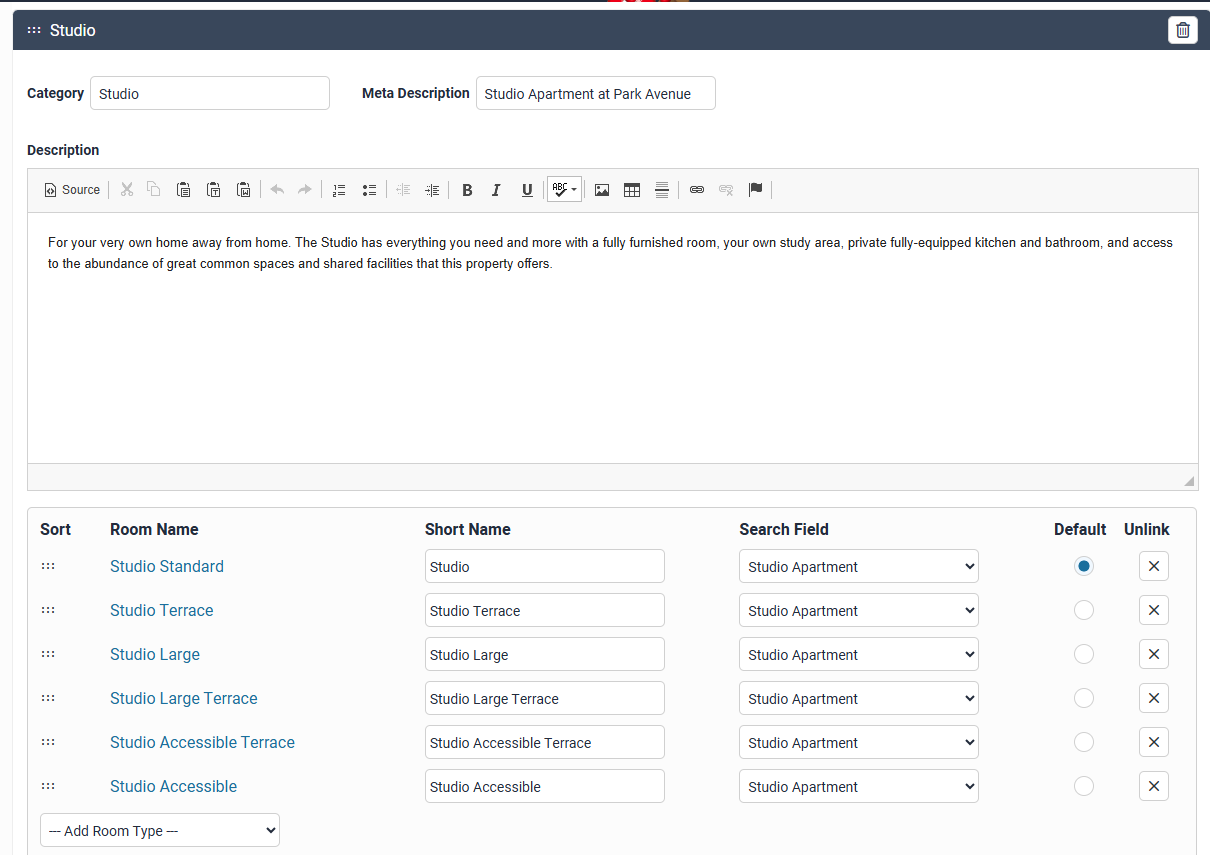Open Search Field dropdown for Studio Standard
The height and width of the screenshot is (855, 1210).
[x=858, y=566]
